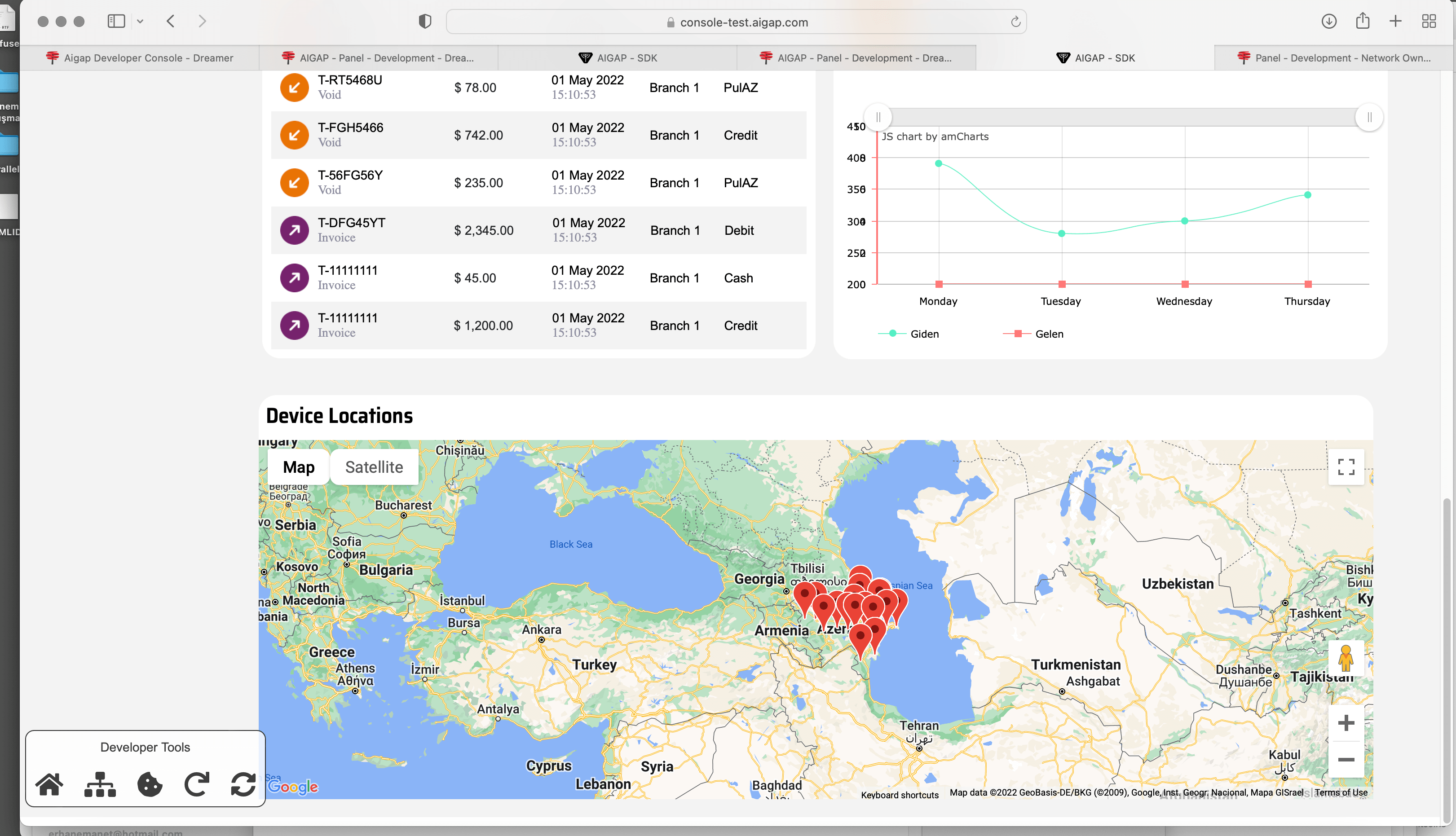Viewport: 1456px width, 836px height.
Task: Click the Cash payment type cell
Action: [738, 278]
